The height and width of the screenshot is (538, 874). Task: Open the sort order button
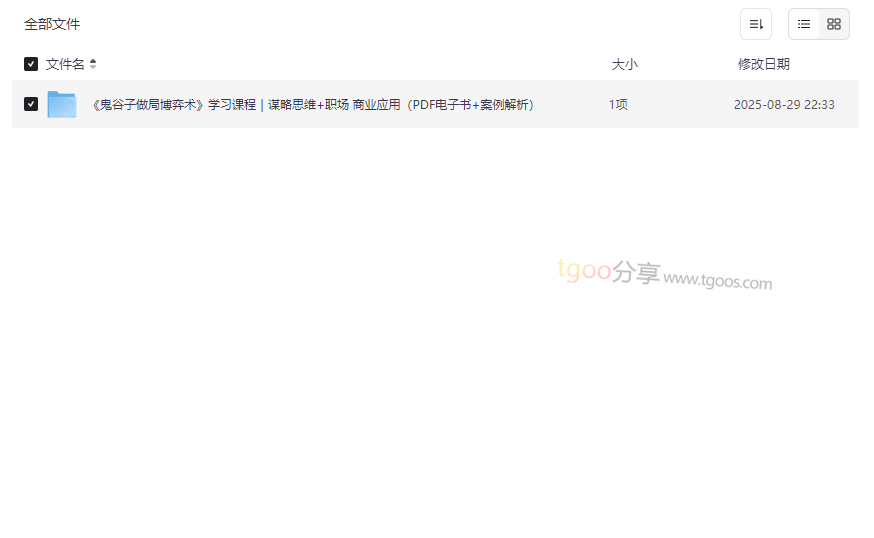coord(755,24)
